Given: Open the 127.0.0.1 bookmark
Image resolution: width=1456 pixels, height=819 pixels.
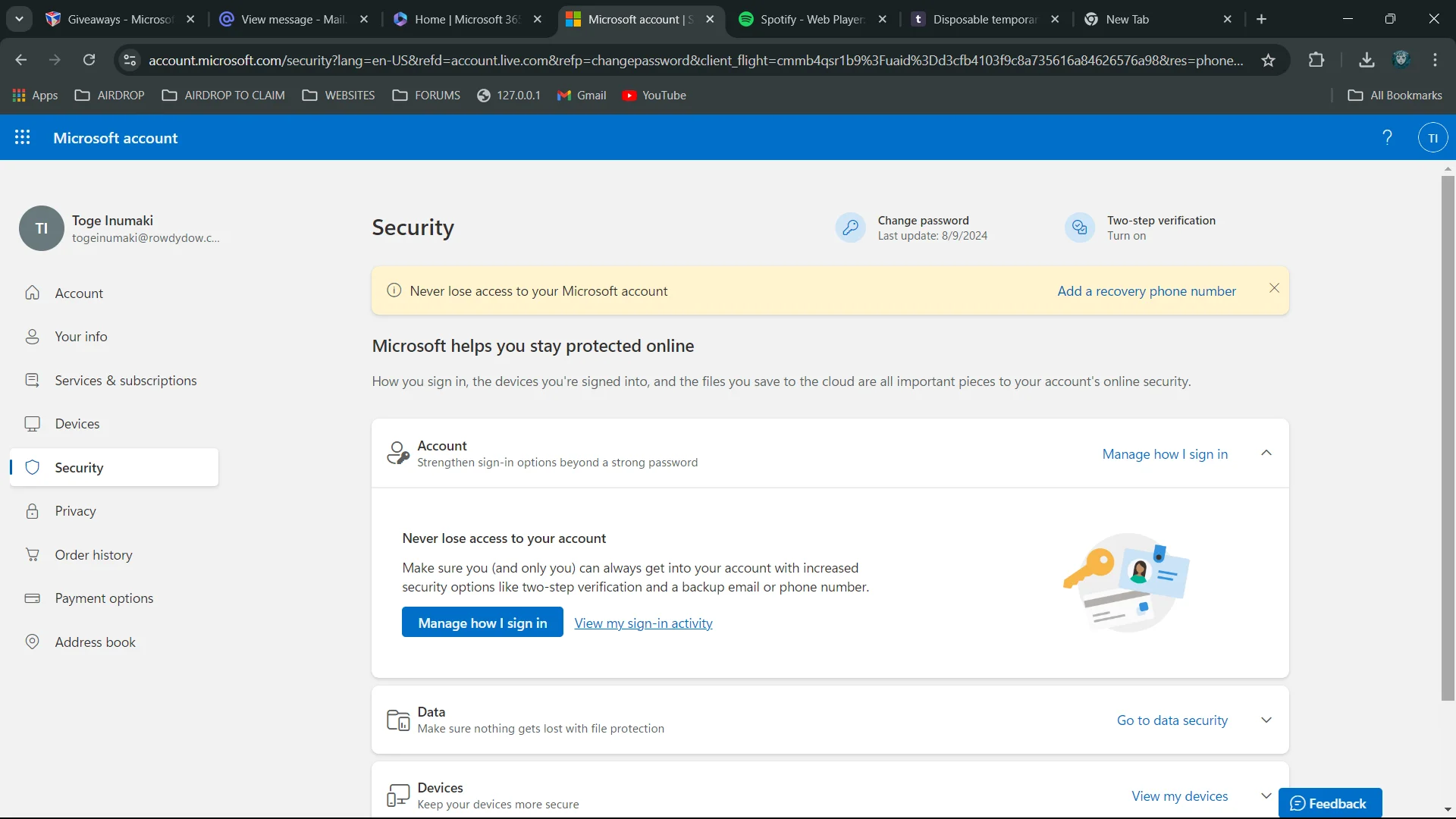Looking at the screenshot, I should 509,96.
